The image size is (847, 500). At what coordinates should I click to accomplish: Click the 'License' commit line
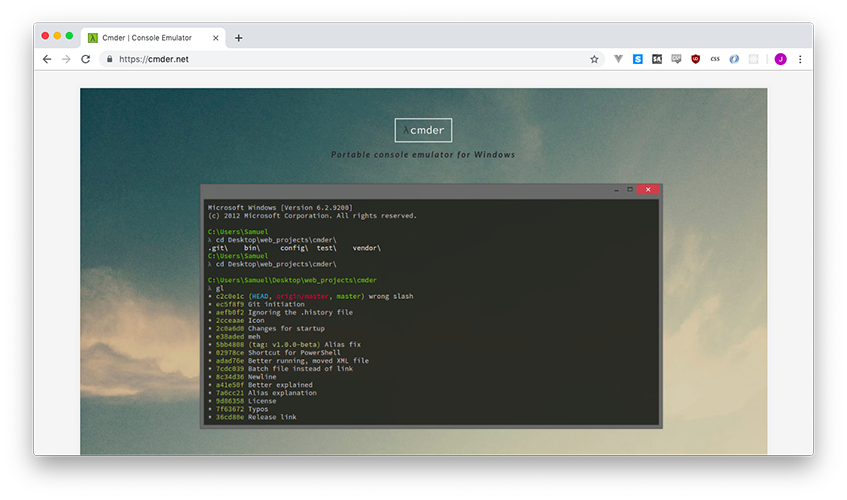click(x=242, y=401)
